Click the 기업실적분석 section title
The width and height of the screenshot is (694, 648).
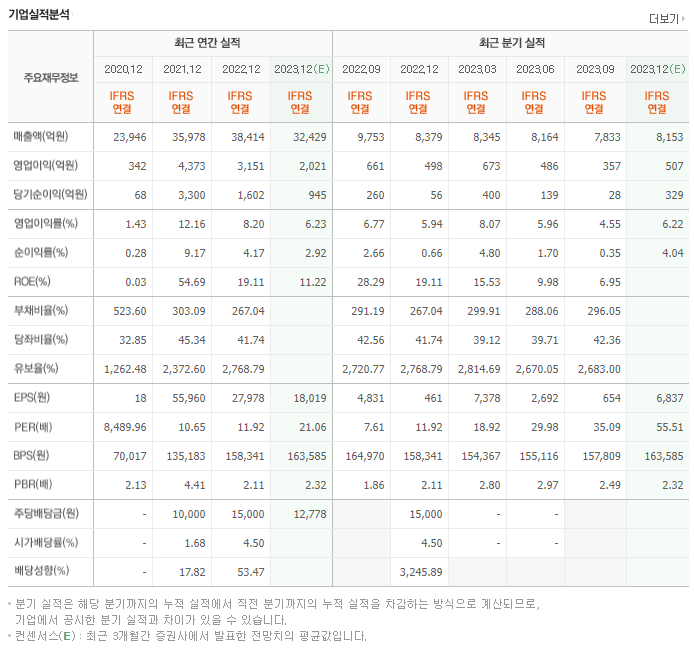(39, 15)
